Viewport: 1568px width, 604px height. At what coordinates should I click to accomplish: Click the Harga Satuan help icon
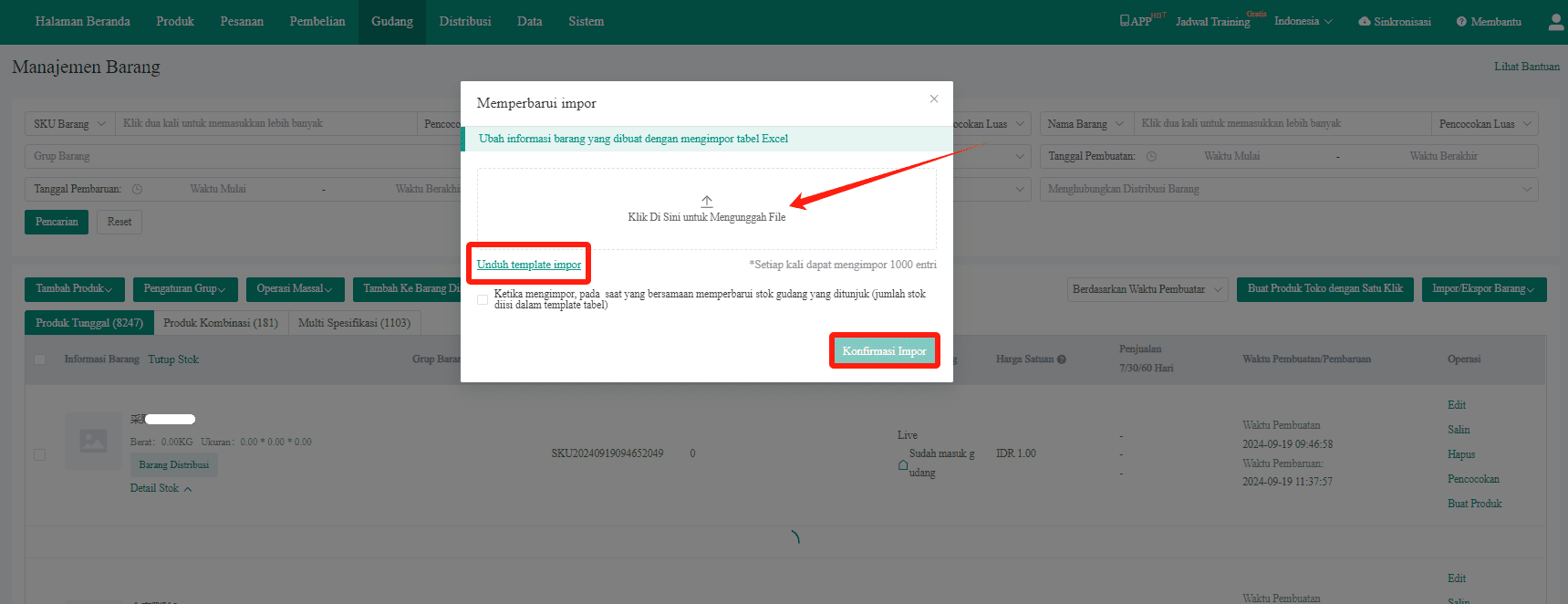click(x=1062, y=359)
